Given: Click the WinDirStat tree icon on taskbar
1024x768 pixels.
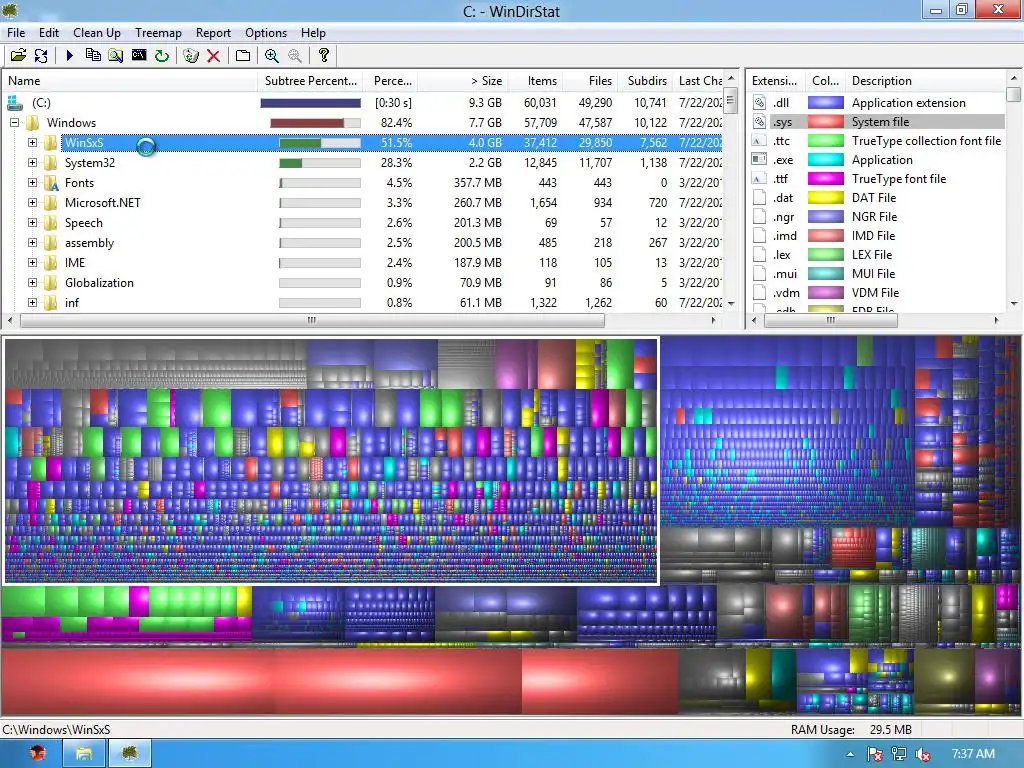Looking at the screenshot, I should (130, 754).
